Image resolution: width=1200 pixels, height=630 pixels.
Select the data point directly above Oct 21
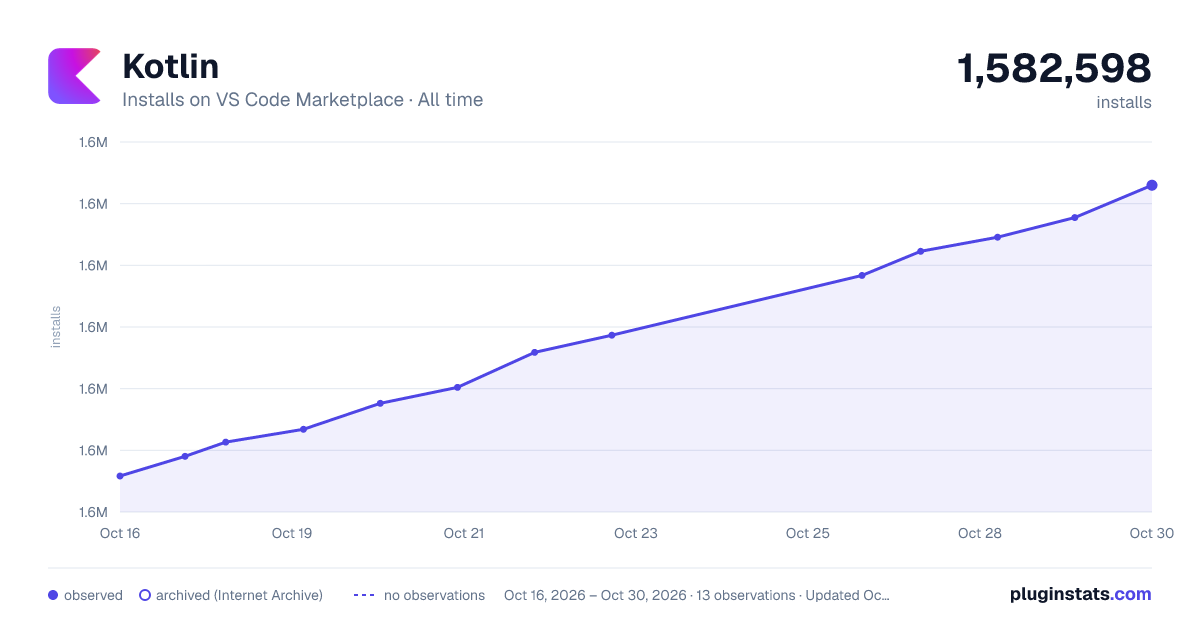(x=457, y=387)
